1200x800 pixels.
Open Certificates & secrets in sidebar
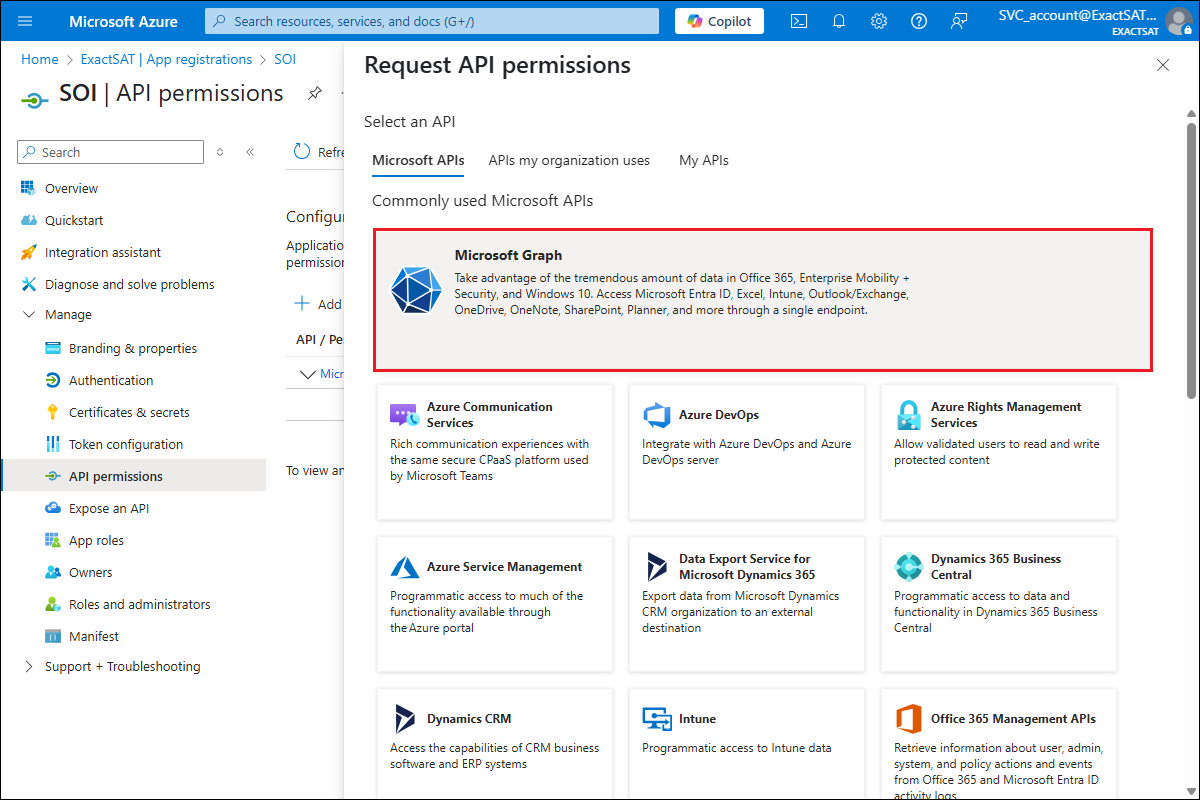tap(129, 412)
